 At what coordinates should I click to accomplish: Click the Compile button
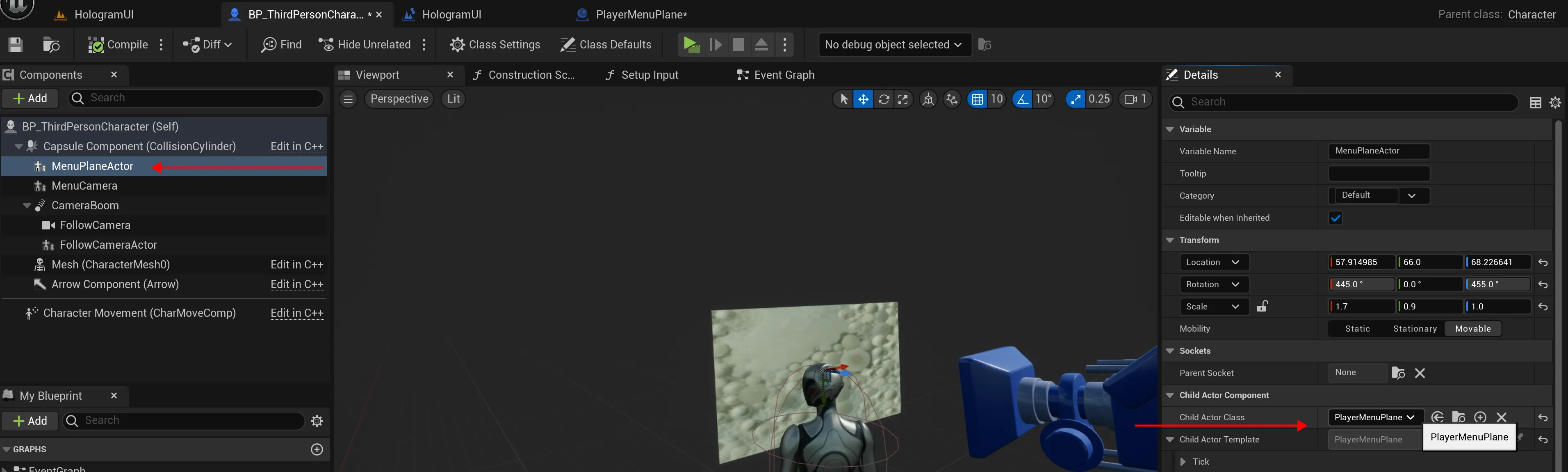pyautogui.click(x=118, y=44)
